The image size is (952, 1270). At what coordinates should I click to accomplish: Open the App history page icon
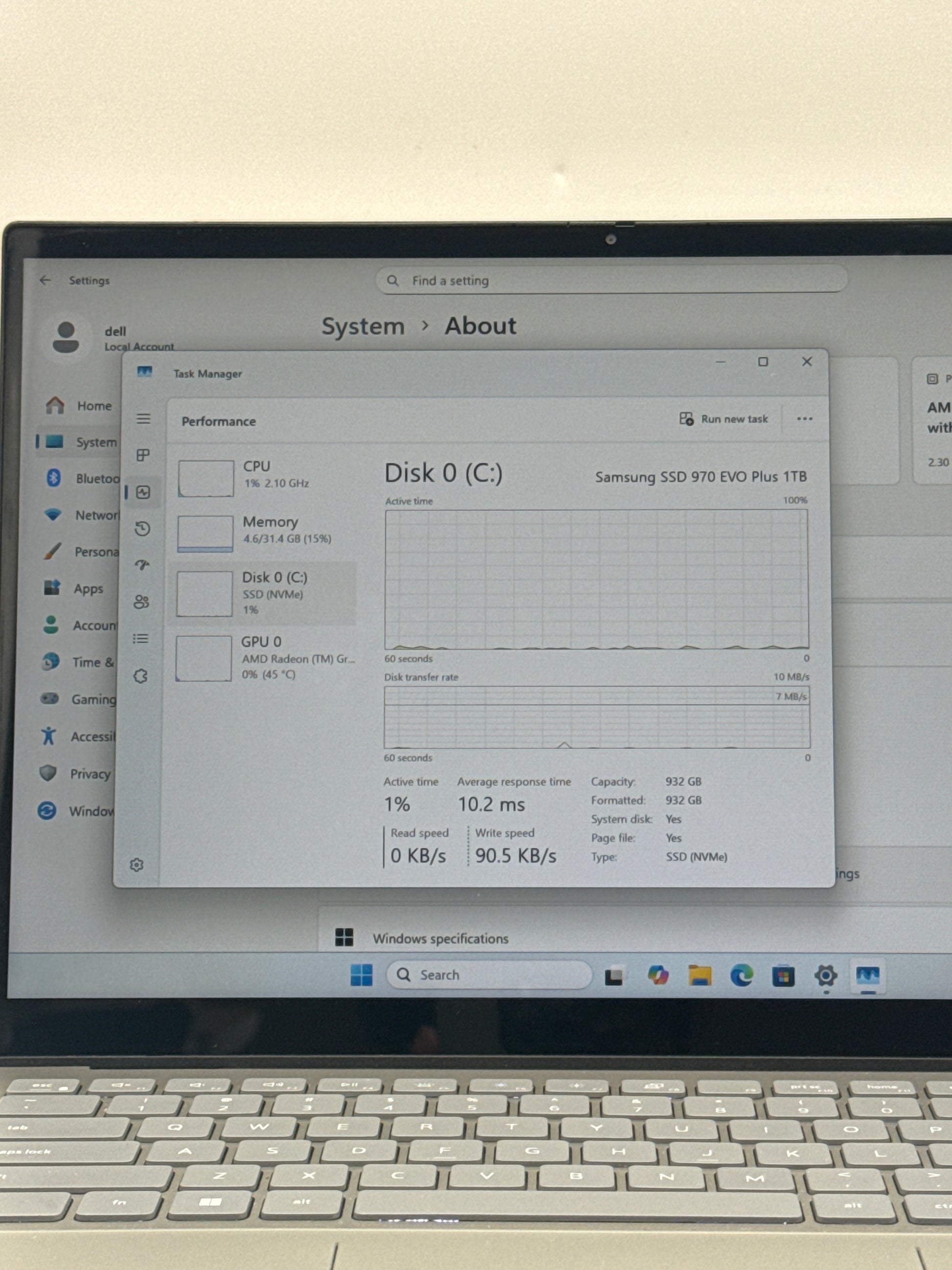[x=142, y=529]
